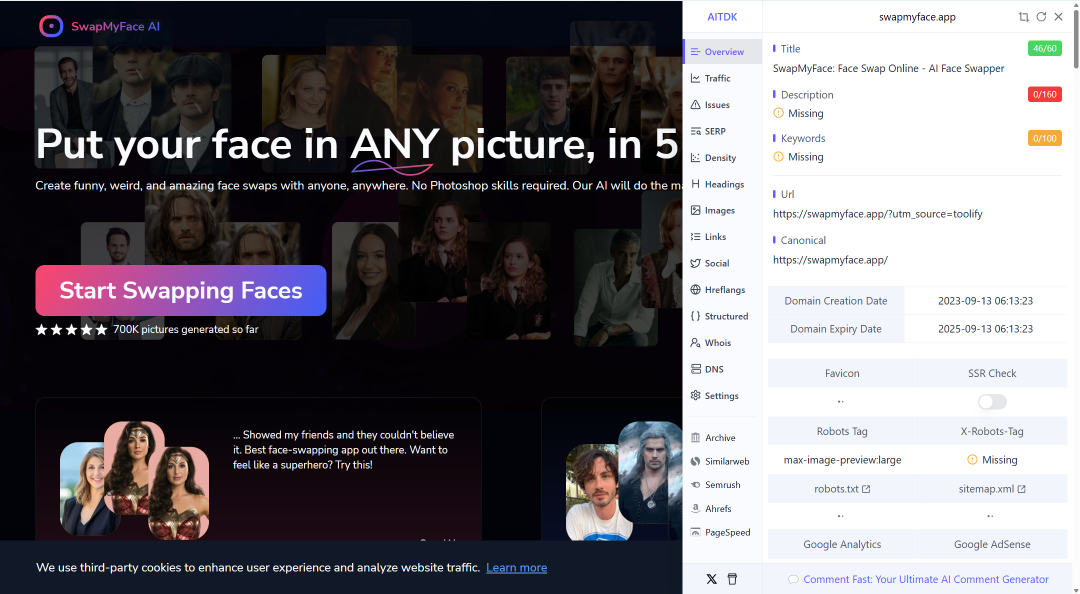Click the Images icon in the sidebar
Viewport: 1080px width, 594px height.
point(696,210)
